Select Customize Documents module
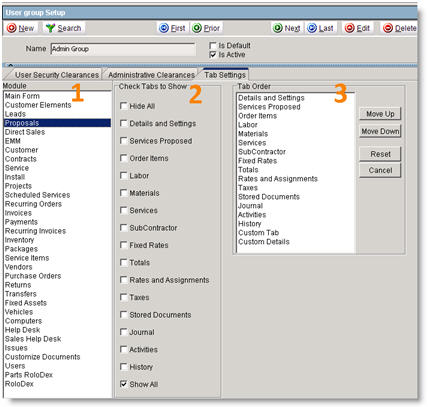Screen dimensions: 428x407 57,357
